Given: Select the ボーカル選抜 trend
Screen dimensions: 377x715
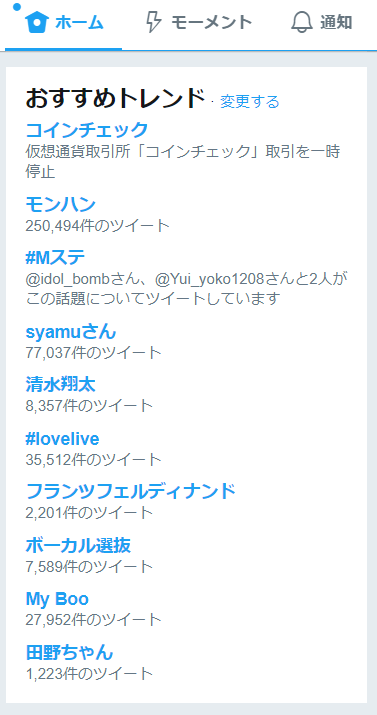Looking at the screenshot, I should pyautogui.click(x=78, y=545).
